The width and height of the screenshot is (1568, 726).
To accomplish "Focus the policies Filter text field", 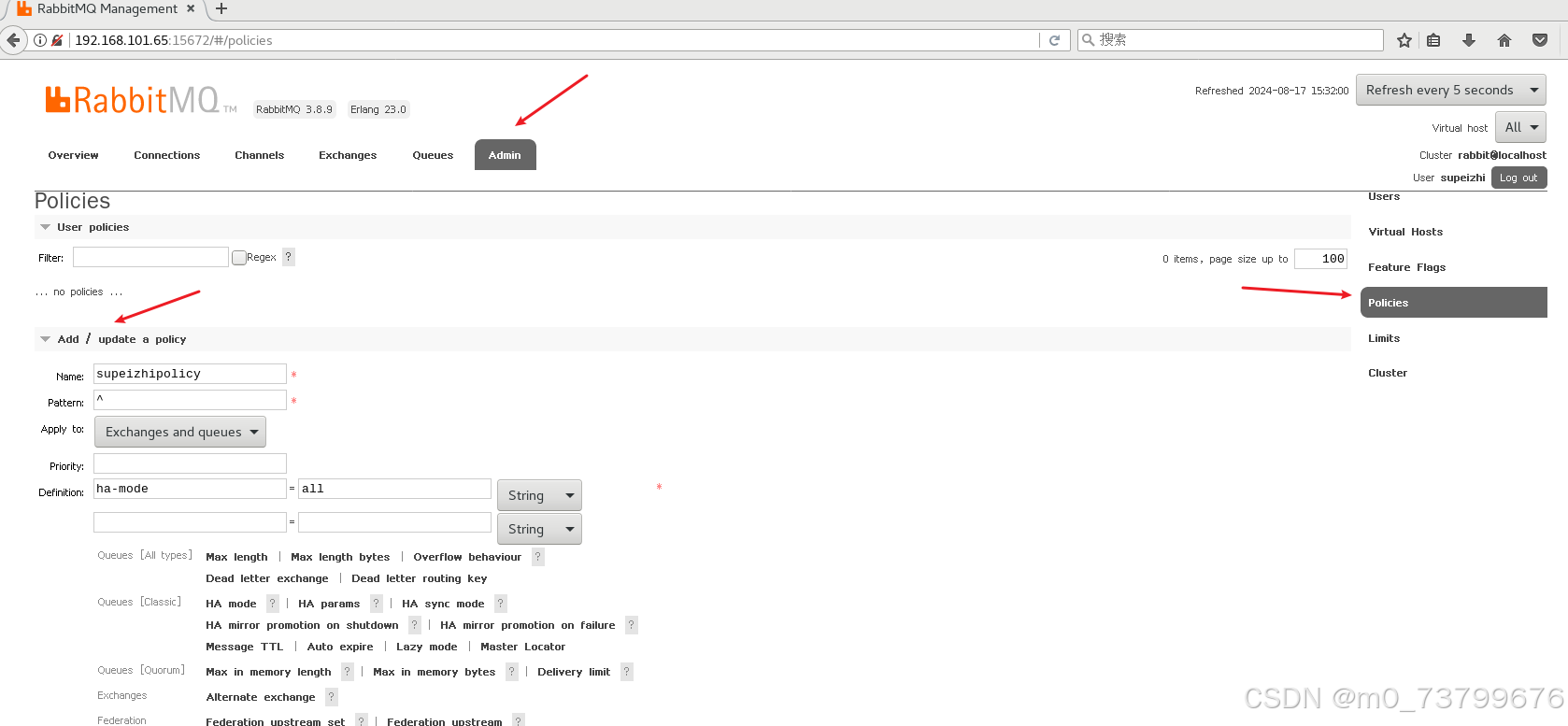I will [x=150, y=257].
